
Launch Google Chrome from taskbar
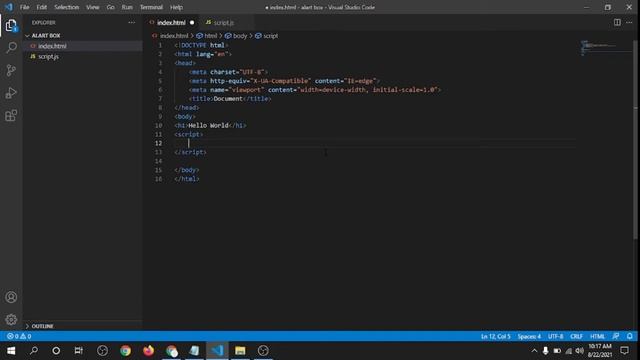coord(126,351)
